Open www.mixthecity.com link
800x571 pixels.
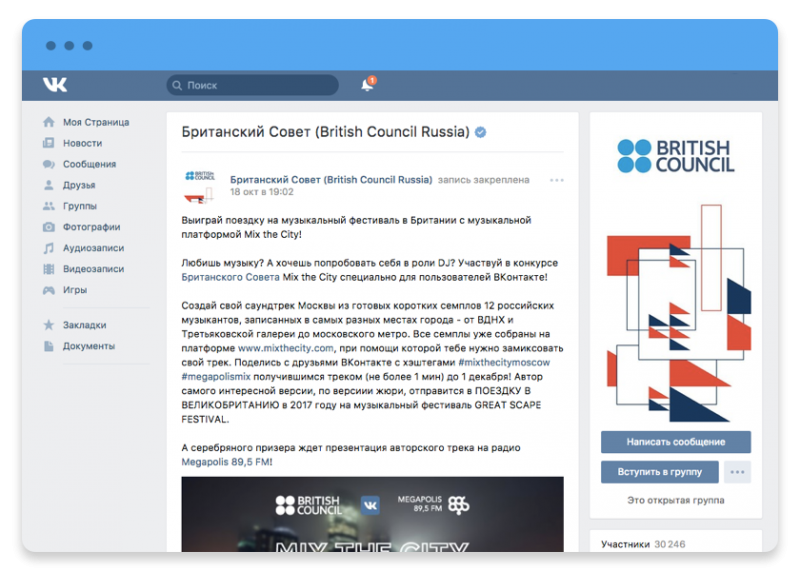pyautogui.click(x=286, y=348)
